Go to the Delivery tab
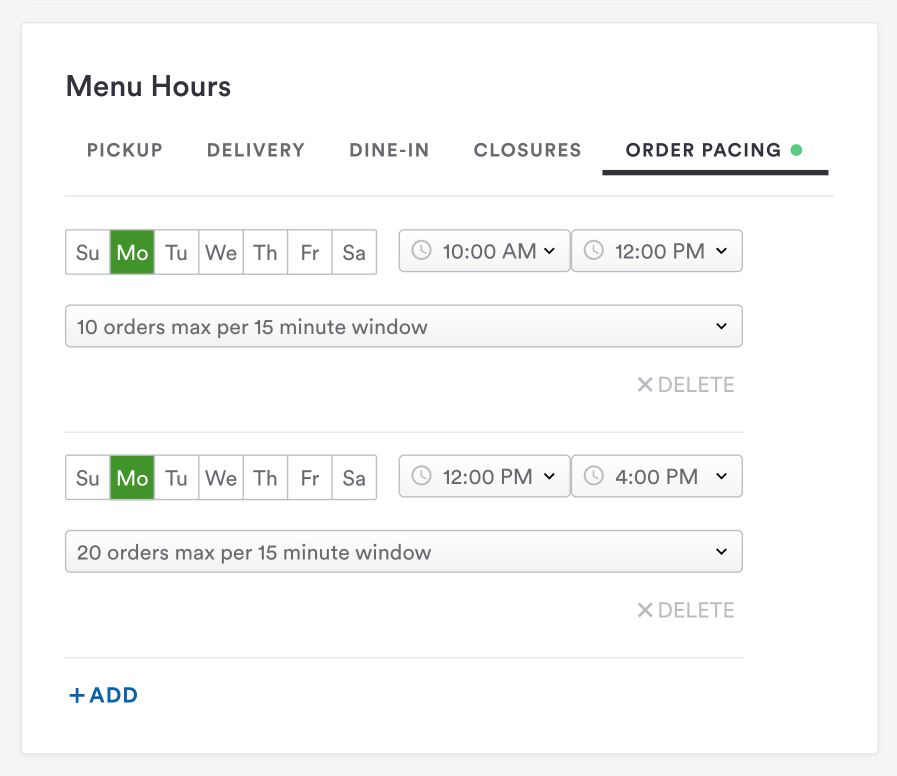The height and width of the screenshot is (776, 897). click(x=256, y=150)
